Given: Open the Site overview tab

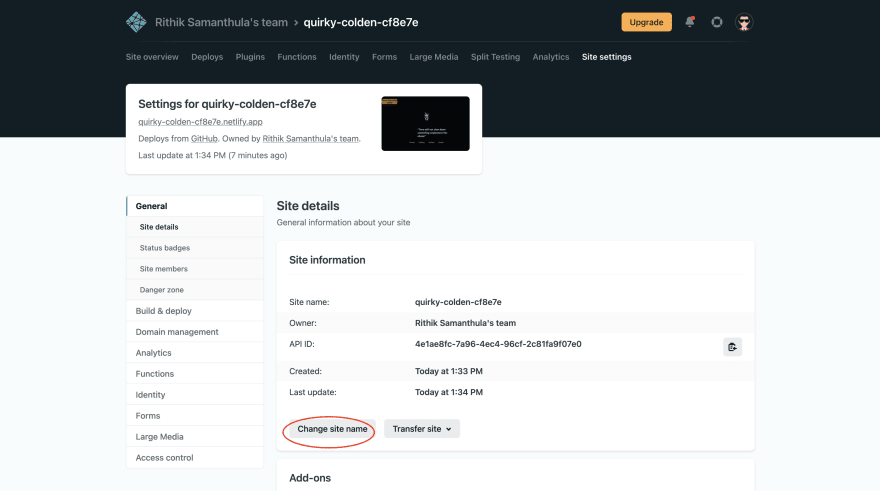Looking at the screenshot, I should coord(152,57).
